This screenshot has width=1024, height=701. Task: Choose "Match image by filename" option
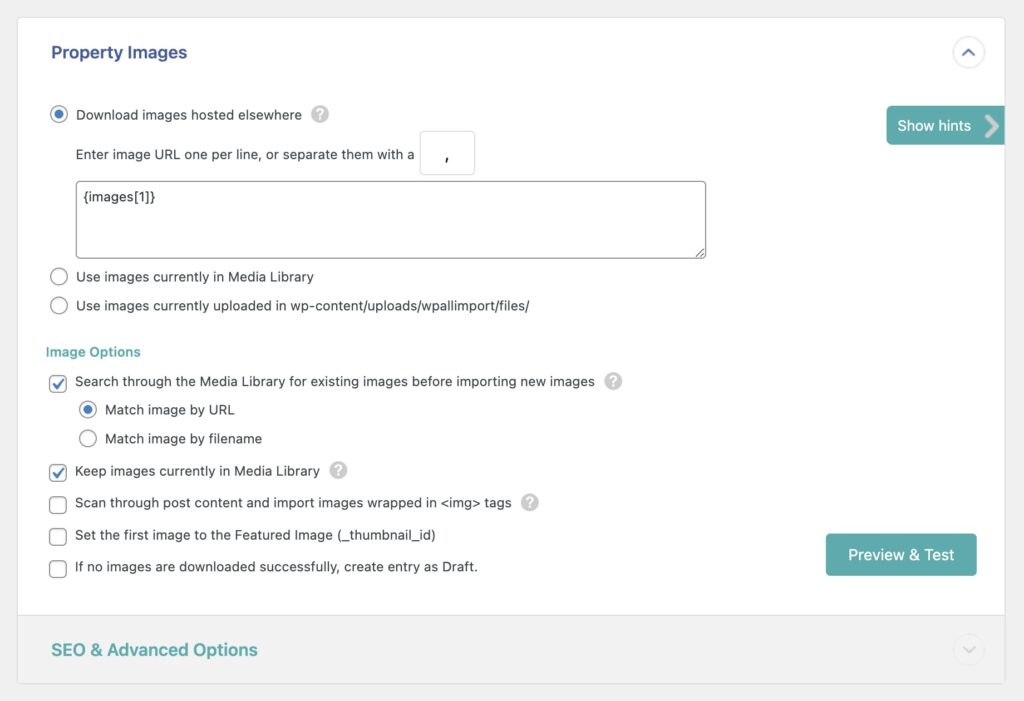pos(88,438)
